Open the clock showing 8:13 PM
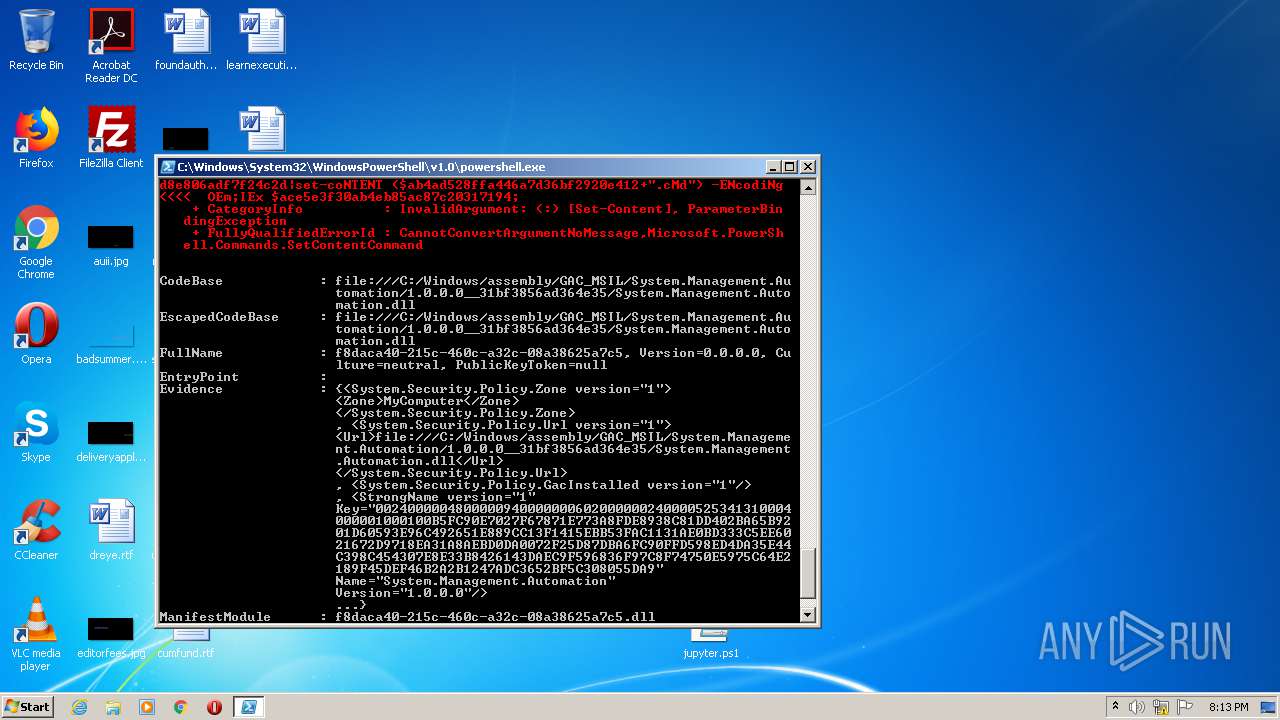 pos(1228,707)
